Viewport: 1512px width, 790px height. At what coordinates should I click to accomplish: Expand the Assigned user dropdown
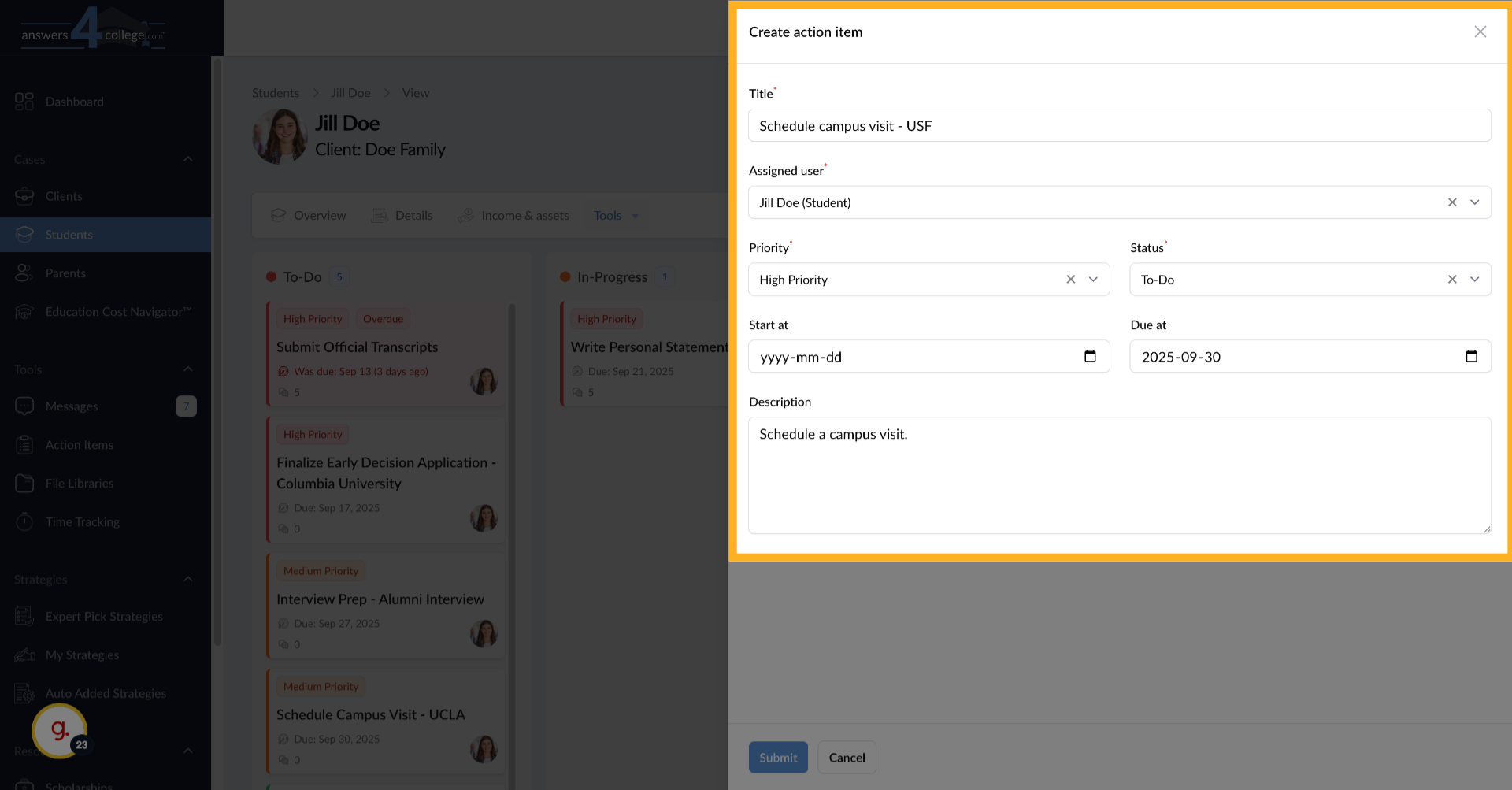tap(1475, 202)
